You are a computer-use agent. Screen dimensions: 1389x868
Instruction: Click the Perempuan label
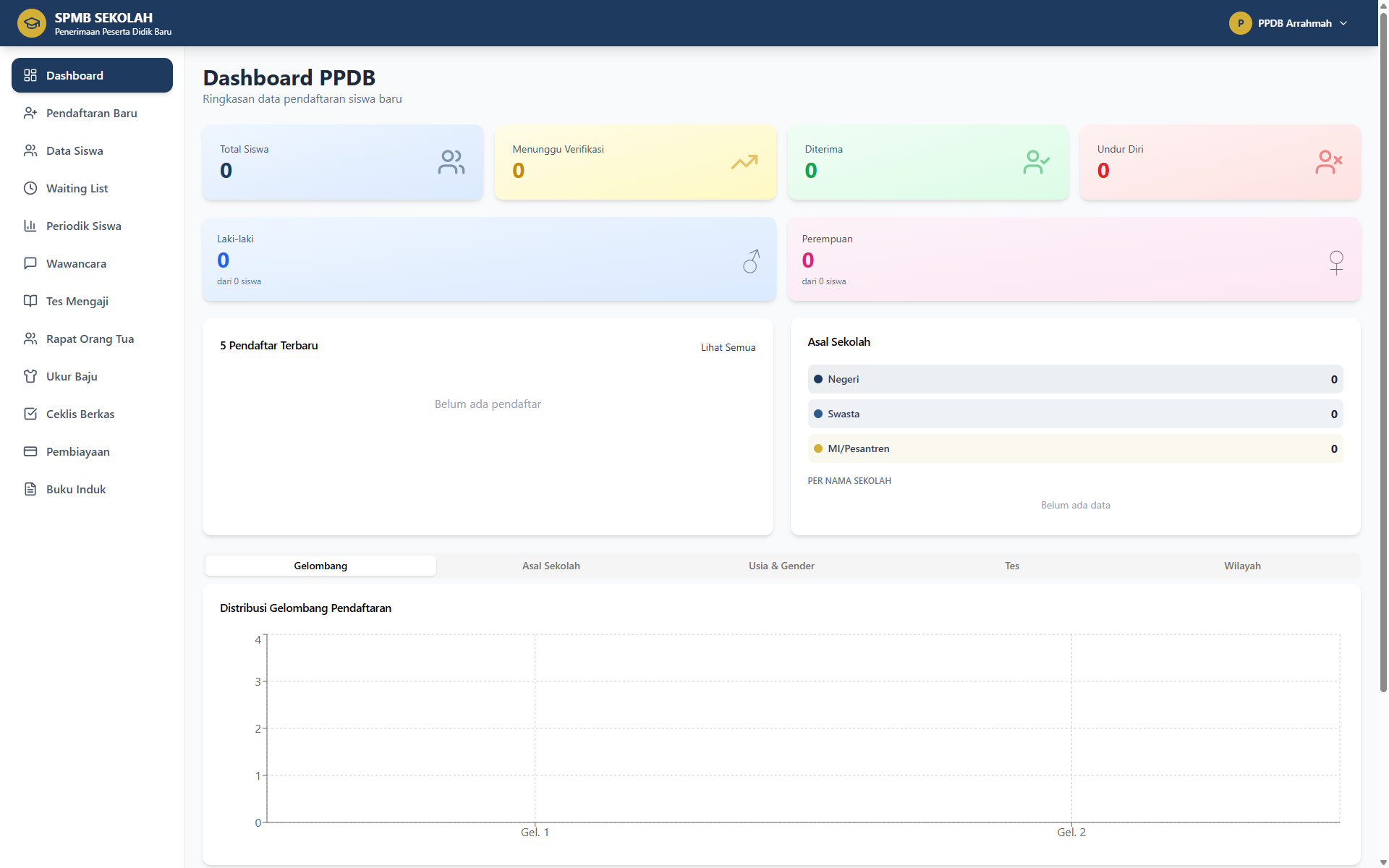[827, 239]
